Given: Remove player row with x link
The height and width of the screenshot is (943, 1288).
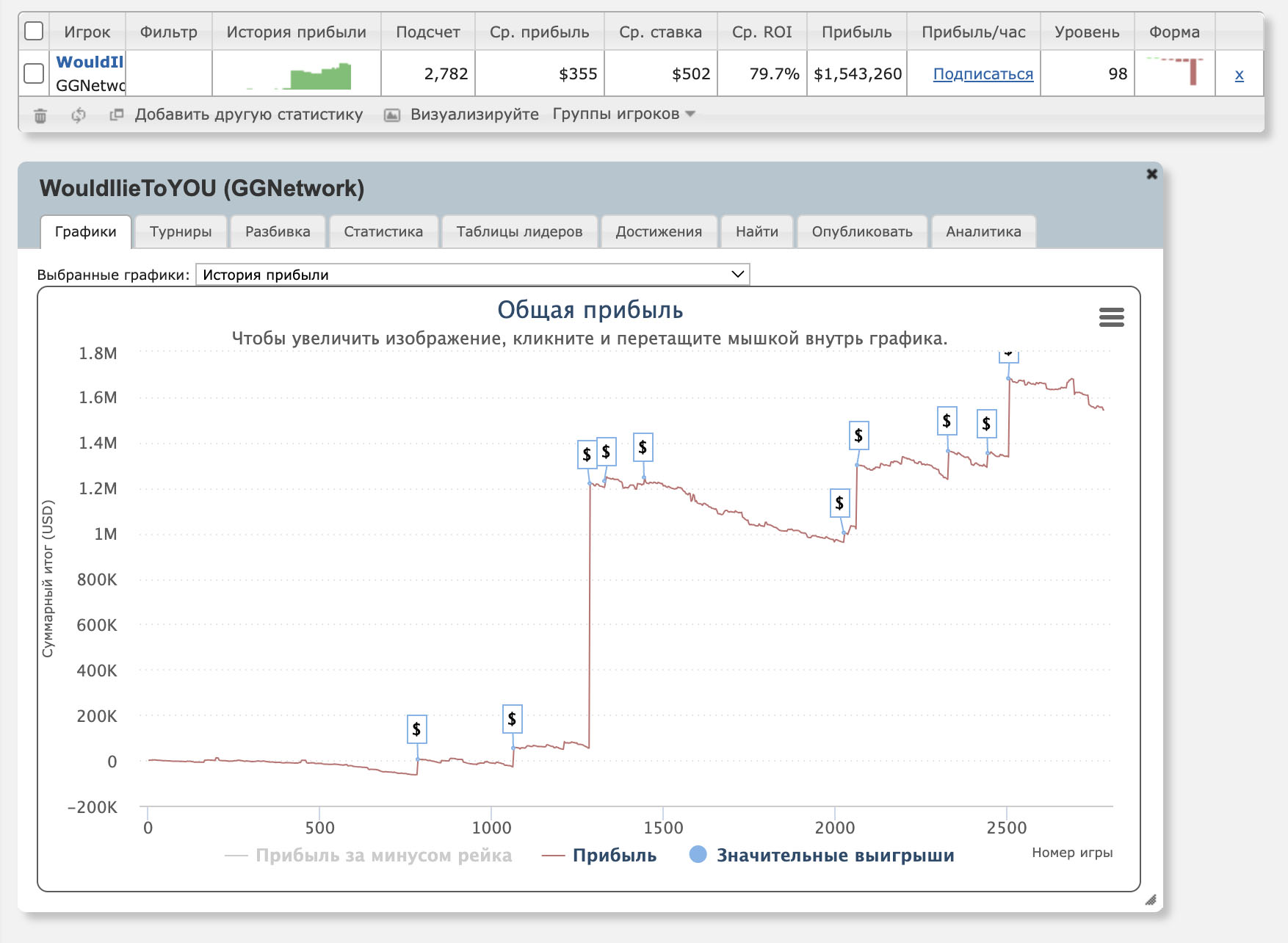Looking at the screenshot, I should (1239, 74).
